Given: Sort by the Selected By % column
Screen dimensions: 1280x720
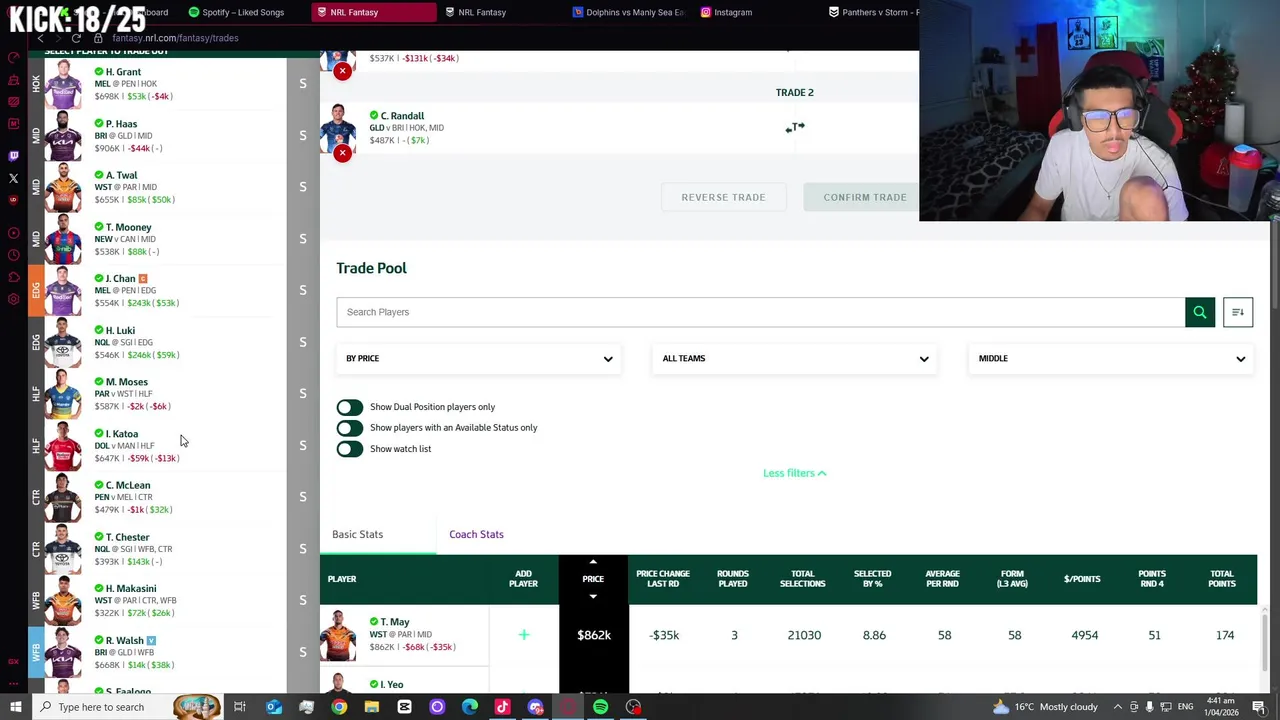Looking at the screenshot, I should pyautogui.click(x=872, y=579).
